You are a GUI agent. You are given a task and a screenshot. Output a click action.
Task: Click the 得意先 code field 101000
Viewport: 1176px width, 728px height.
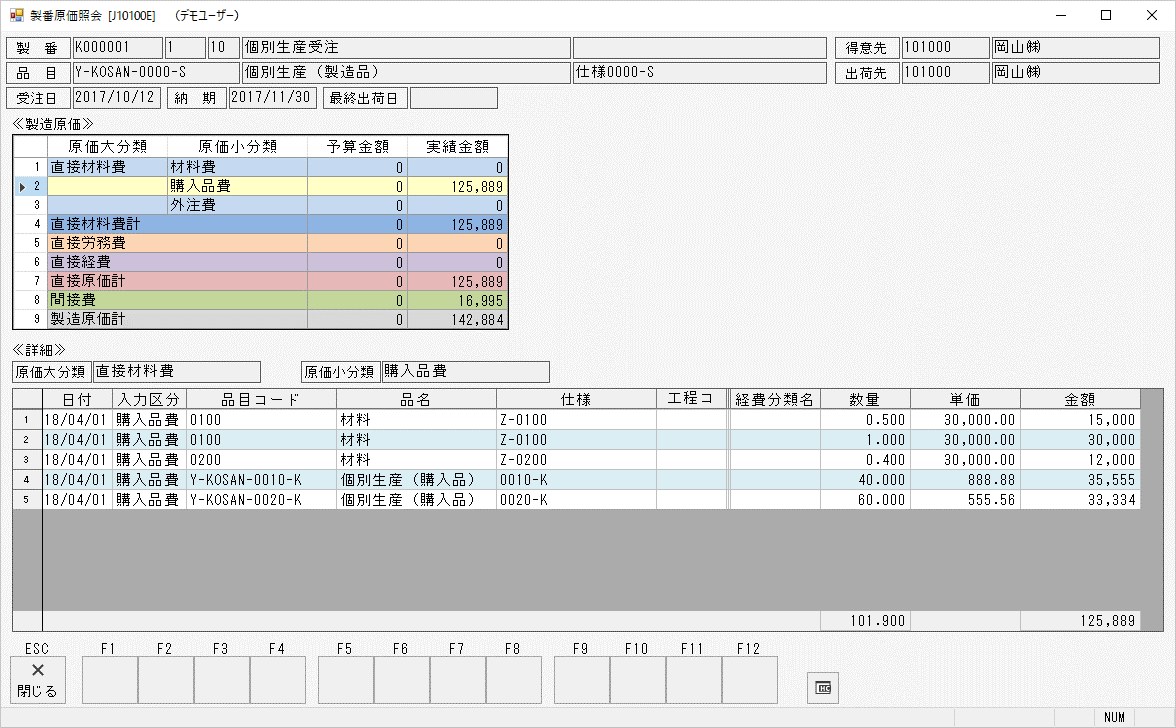click(943, 48)
